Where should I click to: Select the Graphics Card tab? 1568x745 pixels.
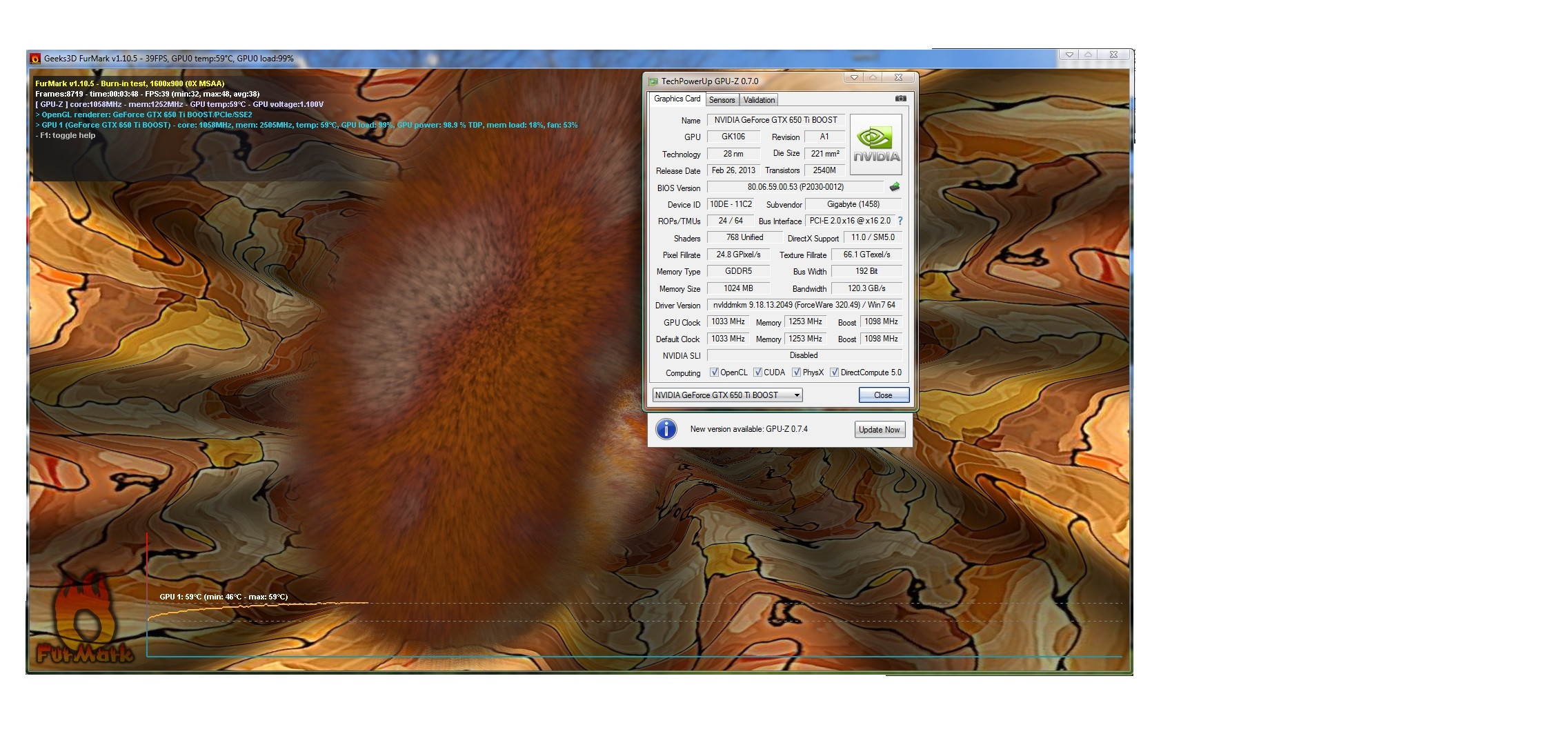pos(677,99)
